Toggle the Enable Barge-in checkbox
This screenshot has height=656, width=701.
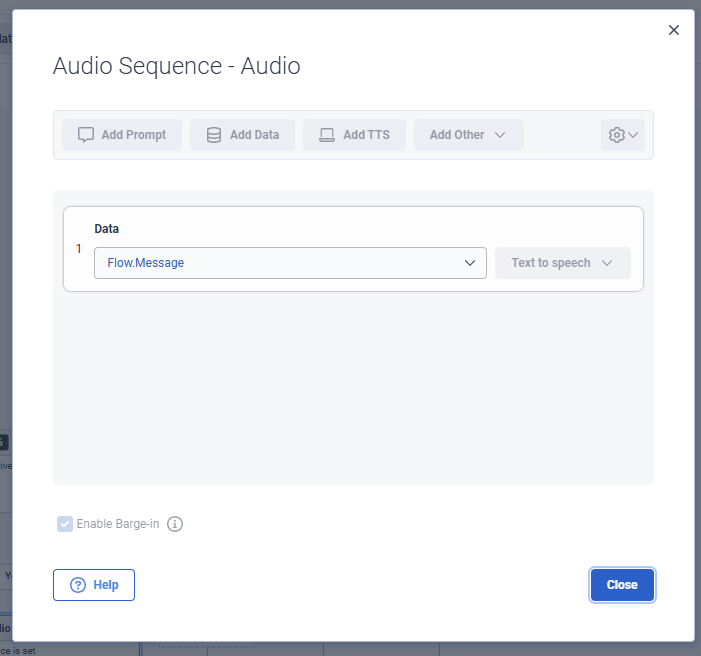(65, 524)
